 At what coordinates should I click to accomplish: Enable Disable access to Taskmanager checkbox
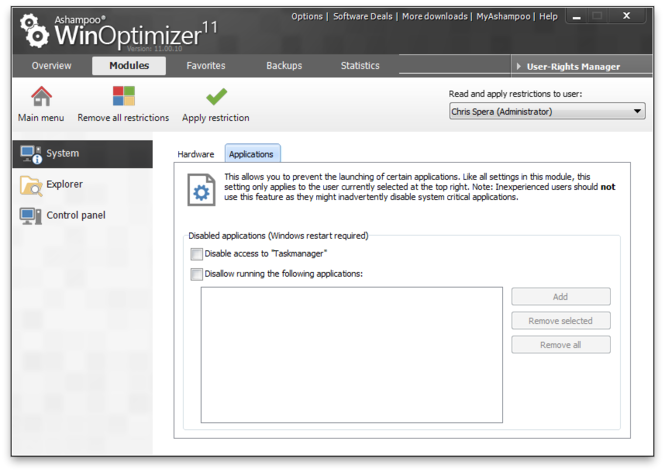196,254
